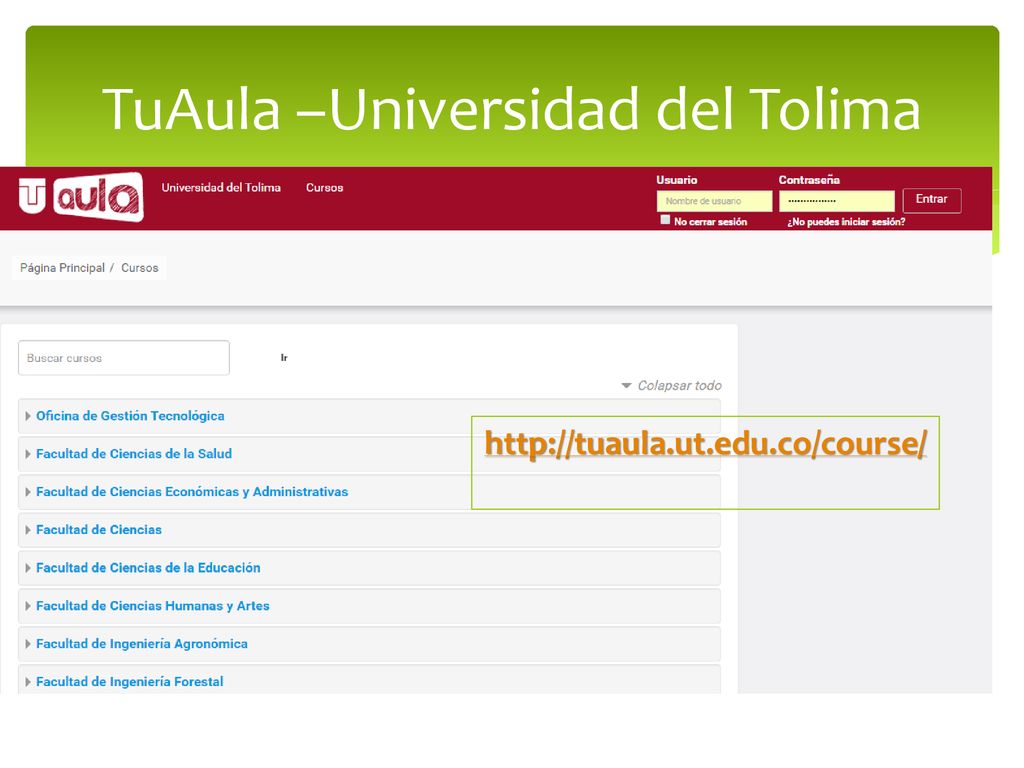The image size is (1024, 768).
Task: Click into the Buscar cursos search box
Action: pyautogui.click(x=124, y=358)
